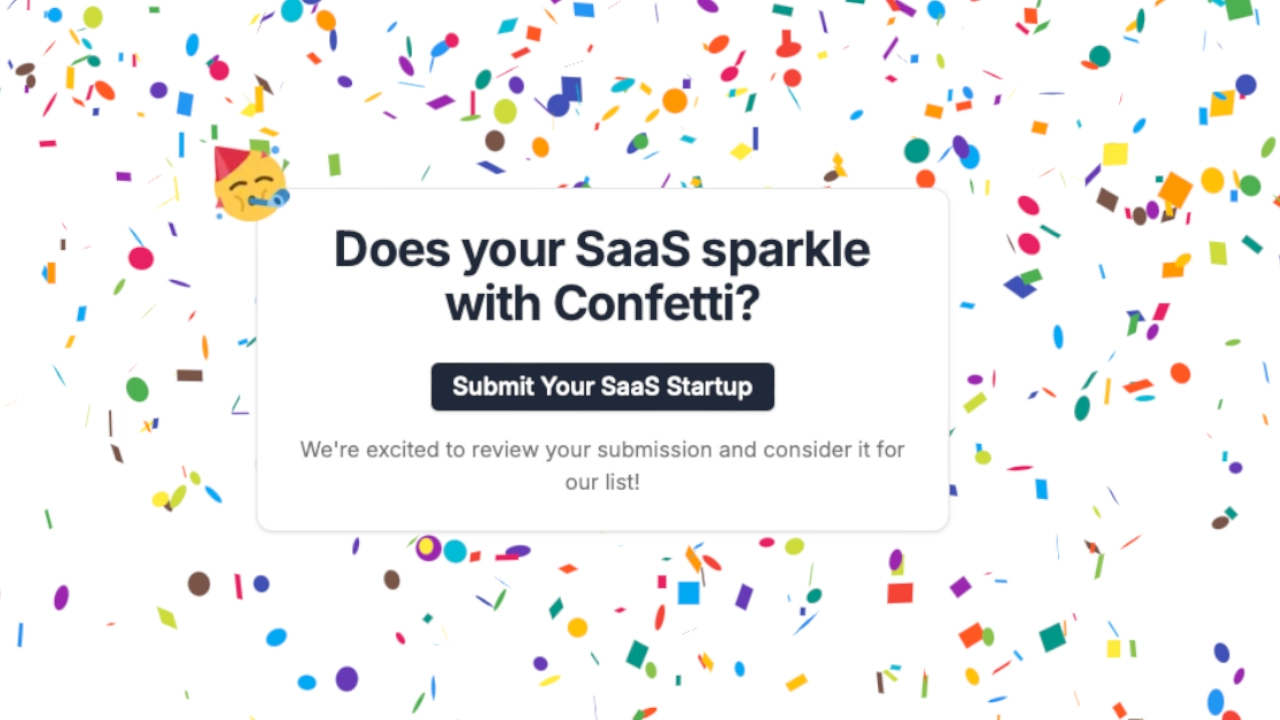The width and height of the screenshot is (1280, 720).
Task: Click the red party hat on the emoji
Action: [x=229, y=160]
